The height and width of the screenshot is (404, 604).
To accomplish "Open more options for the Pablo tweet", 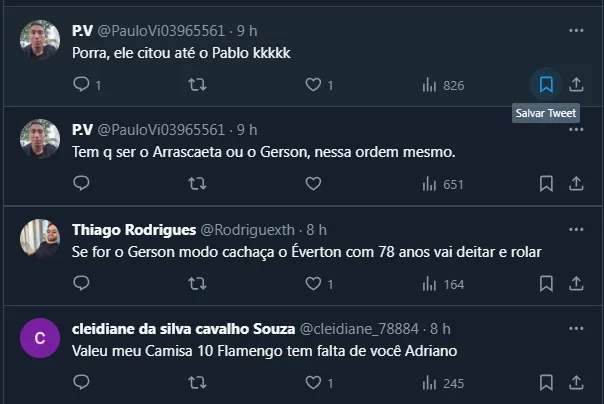I will pos(576,31).
